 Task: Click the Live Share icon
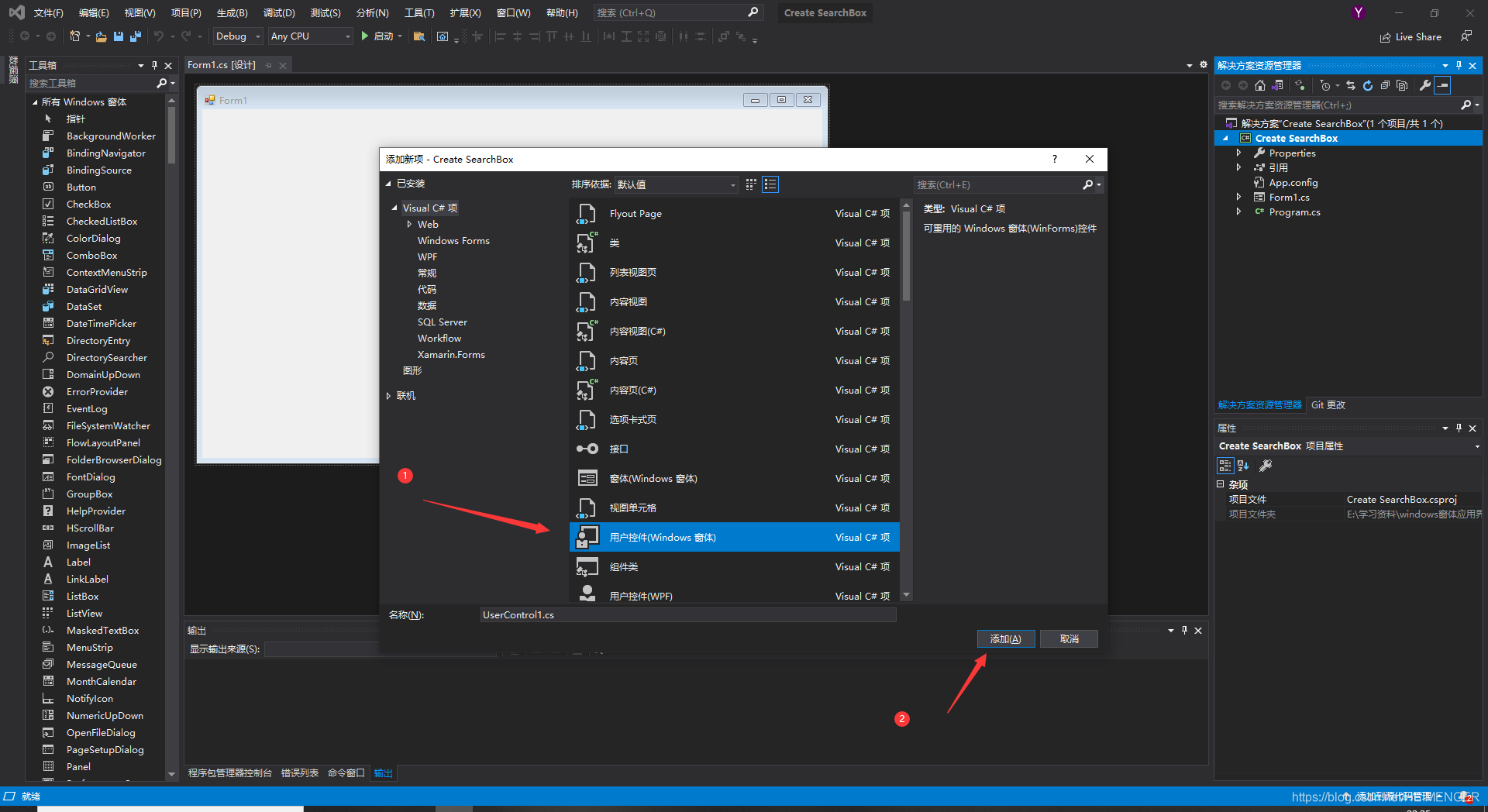(1386, 37)
